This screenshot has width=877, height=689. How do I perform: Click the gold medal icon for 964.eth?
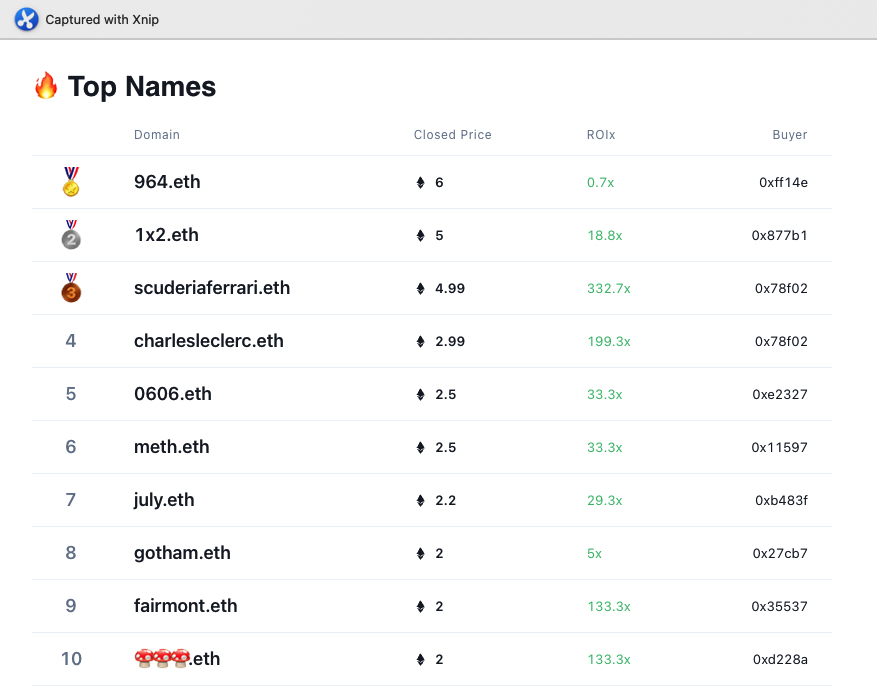pos(71,182)
